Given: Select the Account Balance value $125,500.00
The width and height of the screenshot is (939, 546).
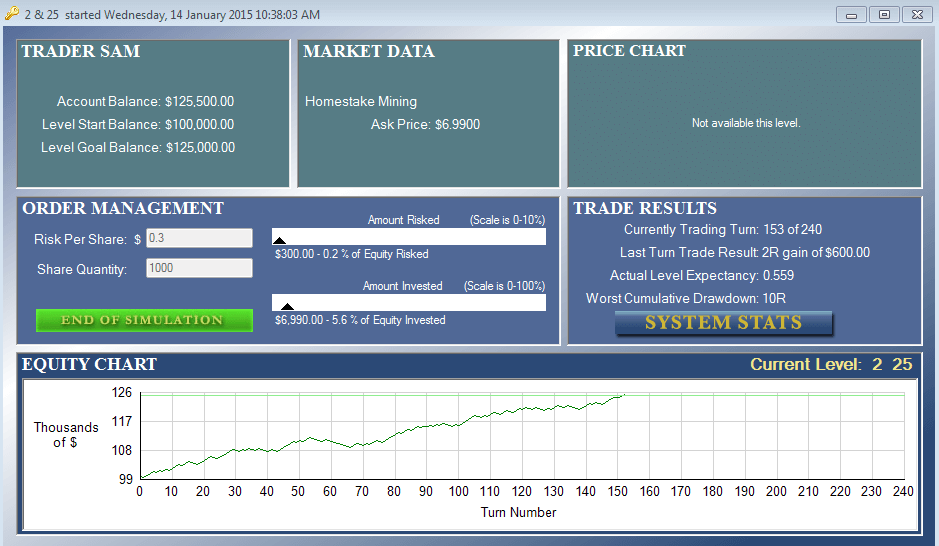Looking at the screenshot, I should pyautogui.click(x=199, y=101).
